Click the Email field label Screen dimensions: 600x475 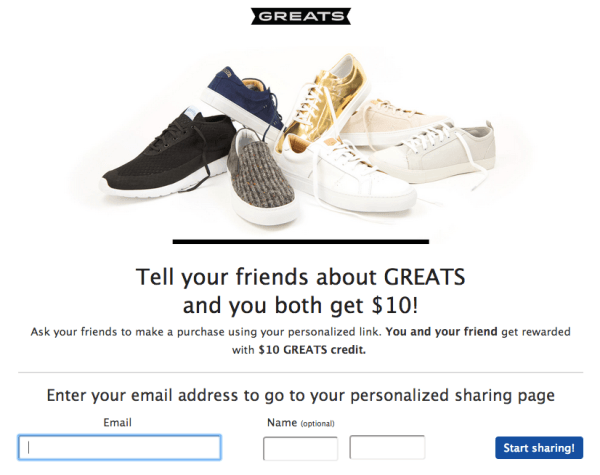[x=118, y=423]
